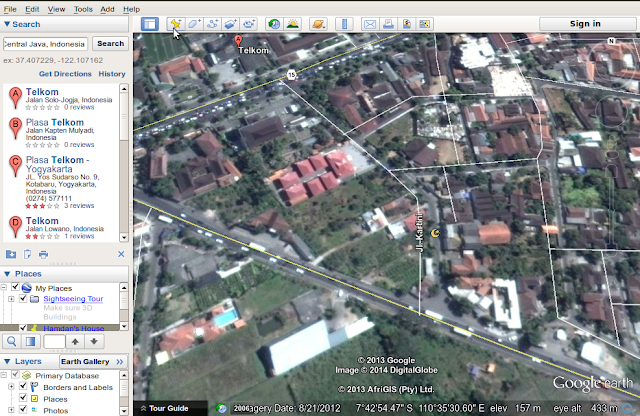Email the current view
Screen dimensions: 640x416
point(370,24)
